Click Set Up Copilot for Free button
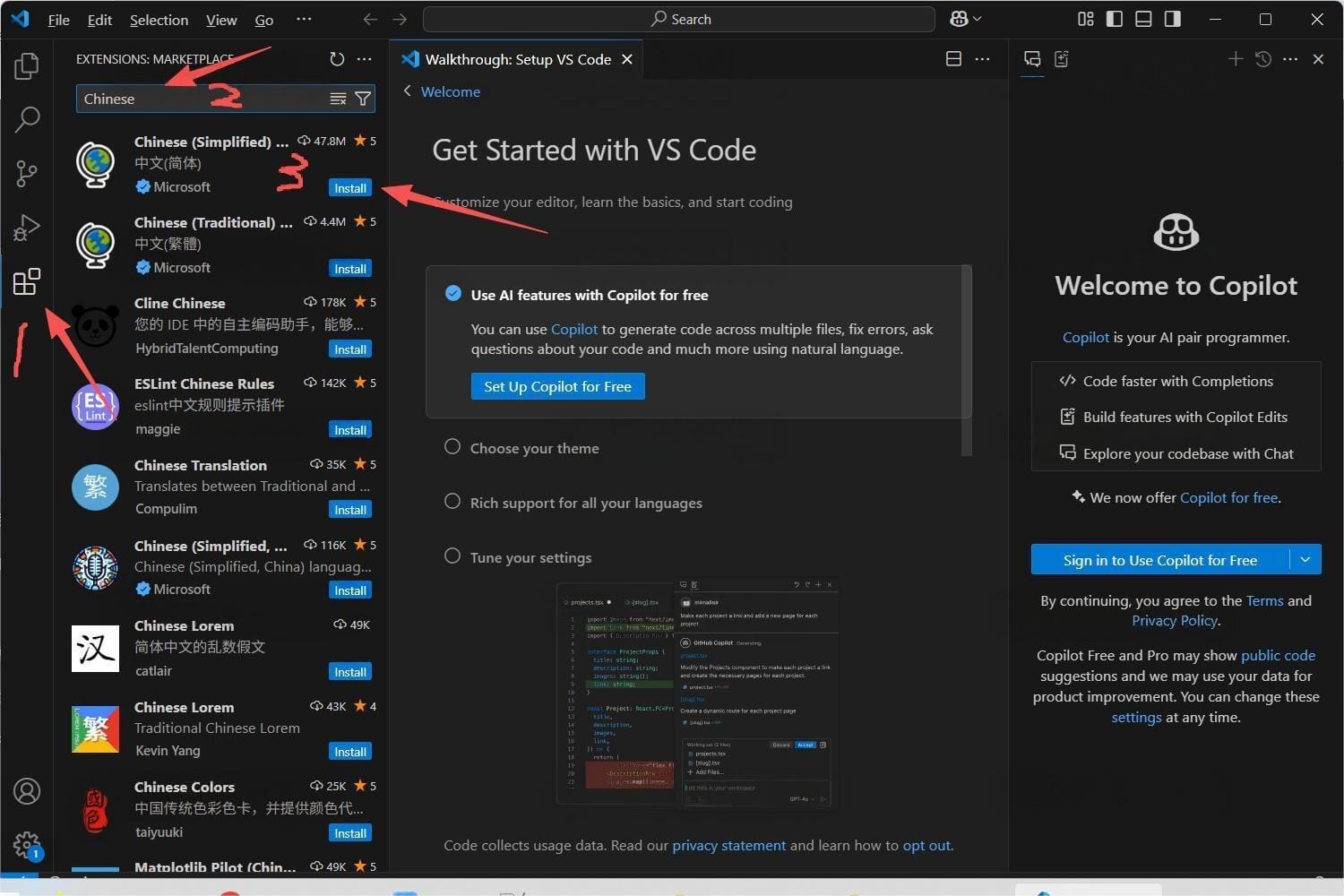The height and width of the screenshot is (896, 1344). [557, 386]
